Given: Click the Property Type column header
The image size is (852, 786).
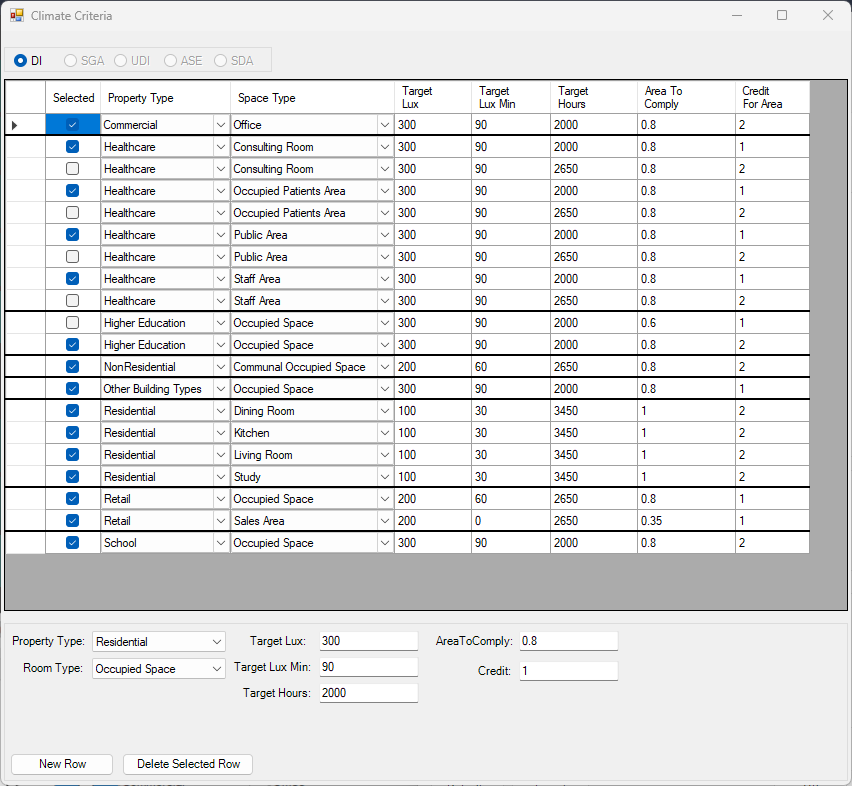Looking at the screenshot, I should (x=165, y=98).
